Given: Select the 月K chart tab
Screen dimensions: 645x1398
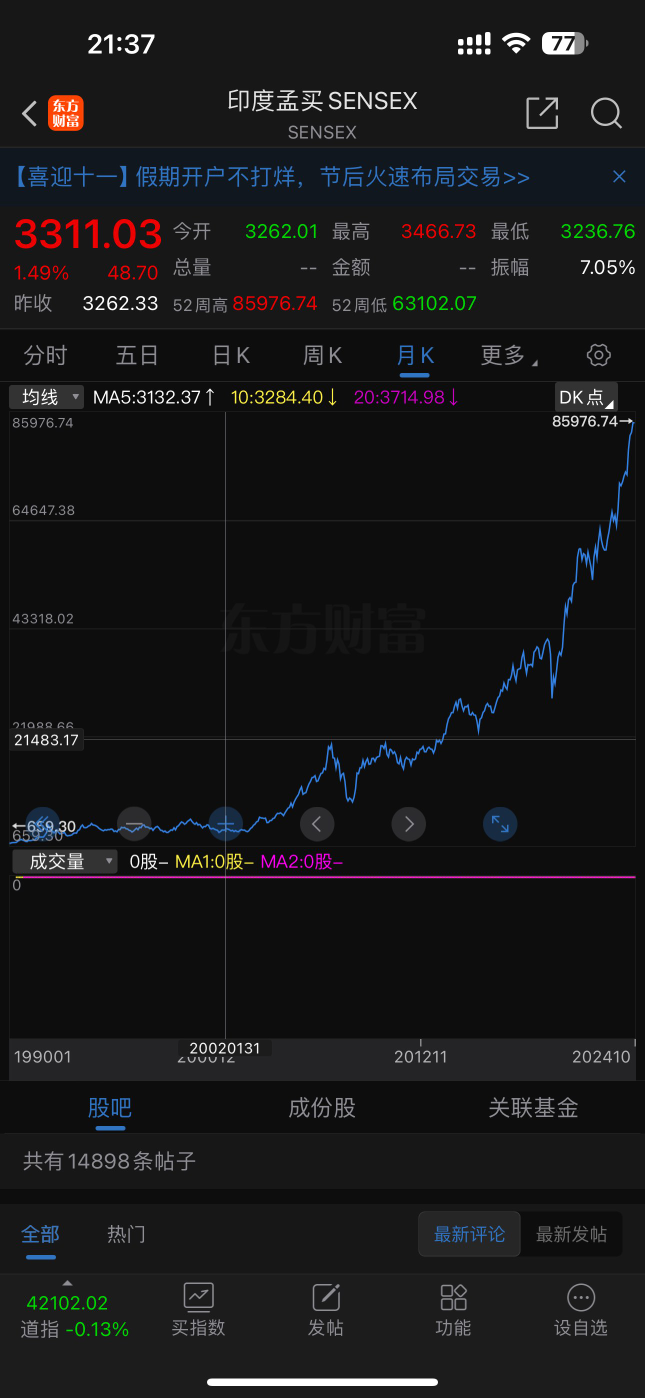Looking at the screenshot, I should point(414,355).
